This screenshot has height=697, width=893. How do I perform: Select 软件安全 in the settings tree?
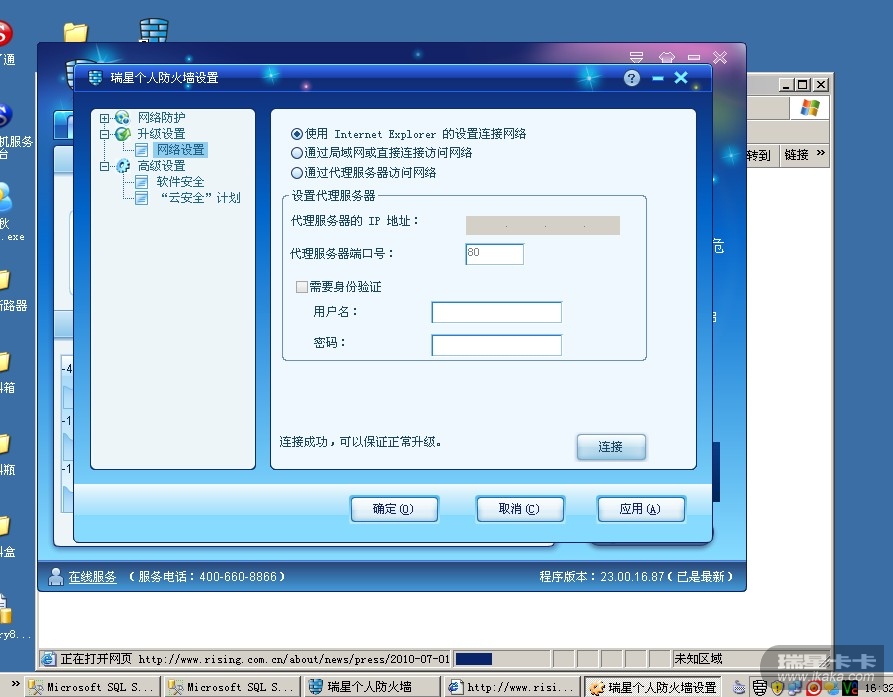tap(180, 182)
